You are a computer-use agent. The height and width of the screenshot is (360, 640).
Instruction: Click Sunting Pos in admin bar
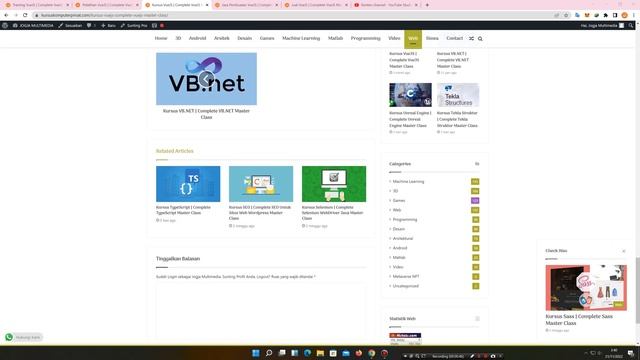[134, 25]
